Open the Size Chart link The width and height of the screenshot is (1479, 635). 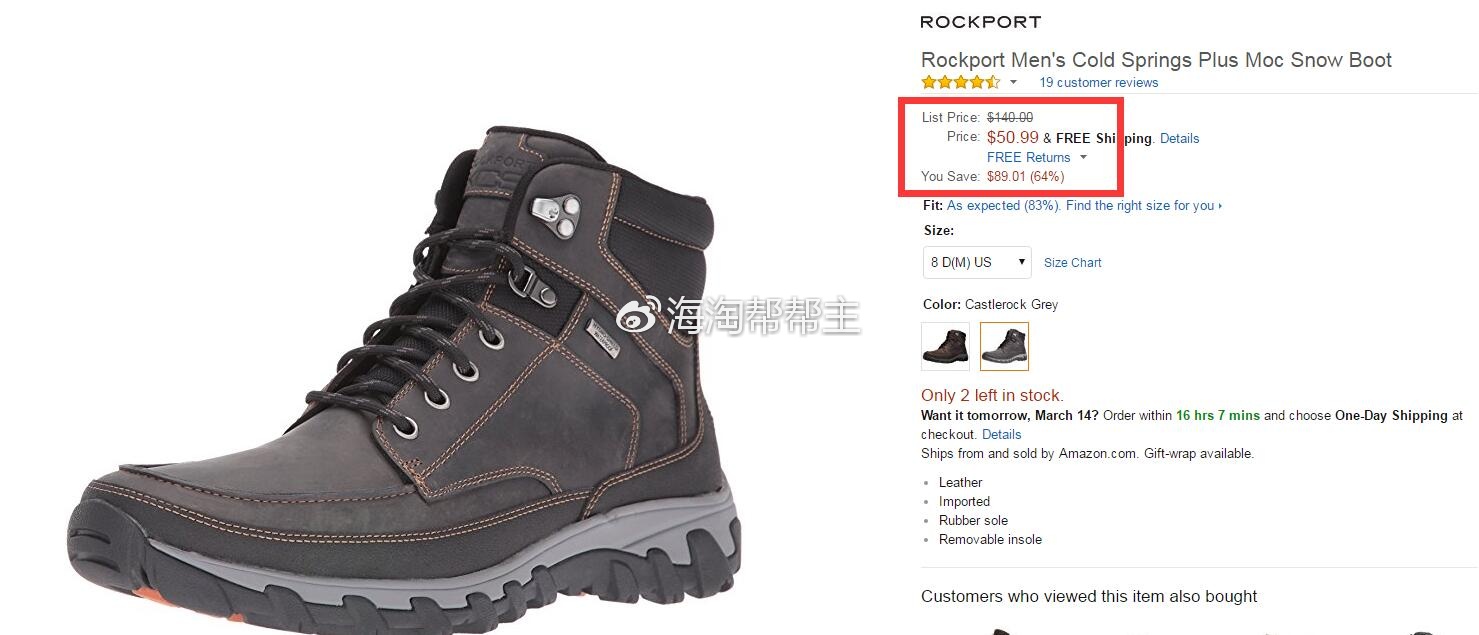(x=1072, y=263)
